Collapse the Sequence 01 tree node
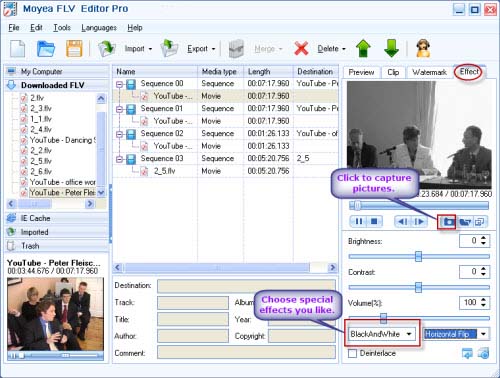The width and height of the screenshot is (500, 378). 119,109
